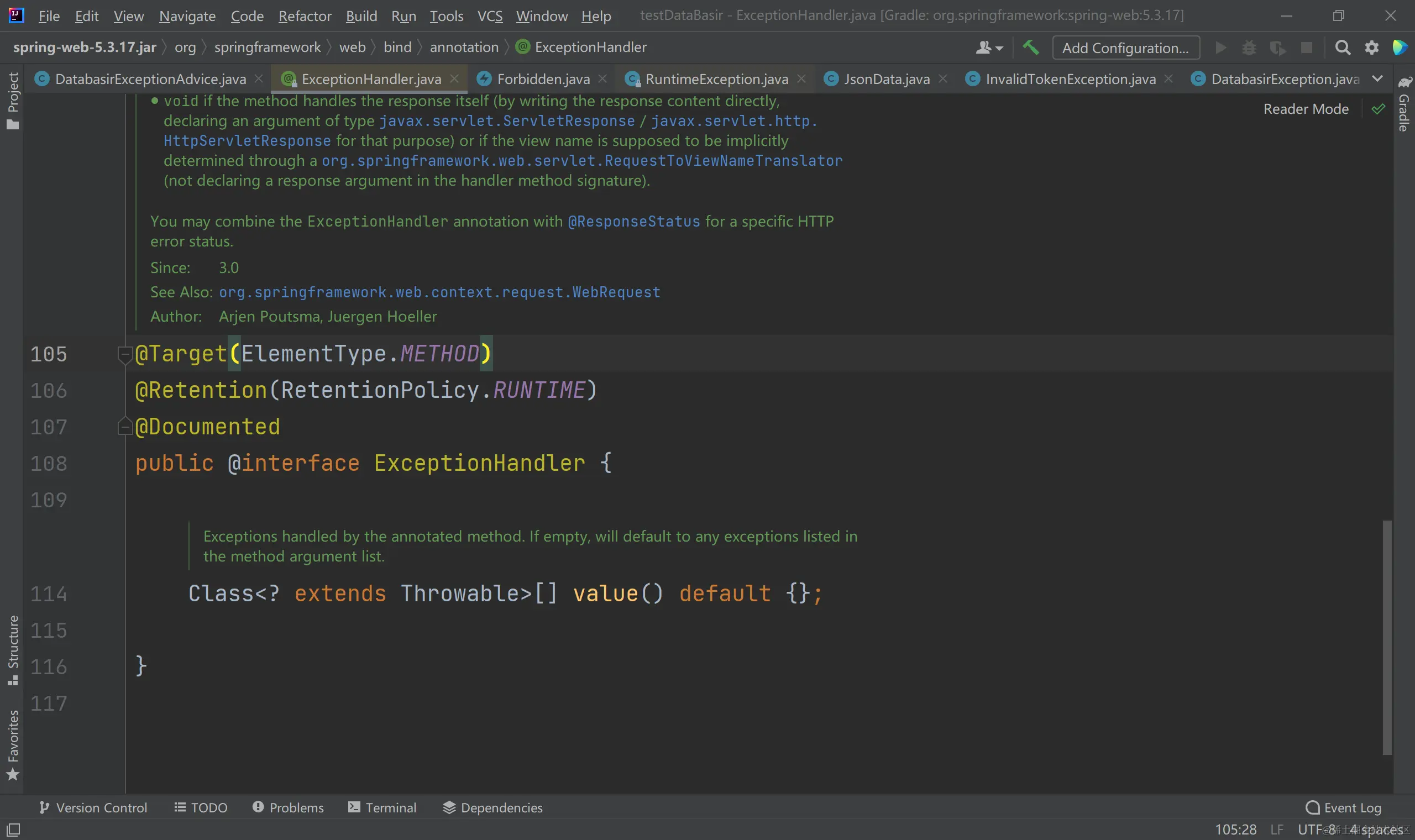
Task: Open the Refactor menu
Action: tap(305, 16)
